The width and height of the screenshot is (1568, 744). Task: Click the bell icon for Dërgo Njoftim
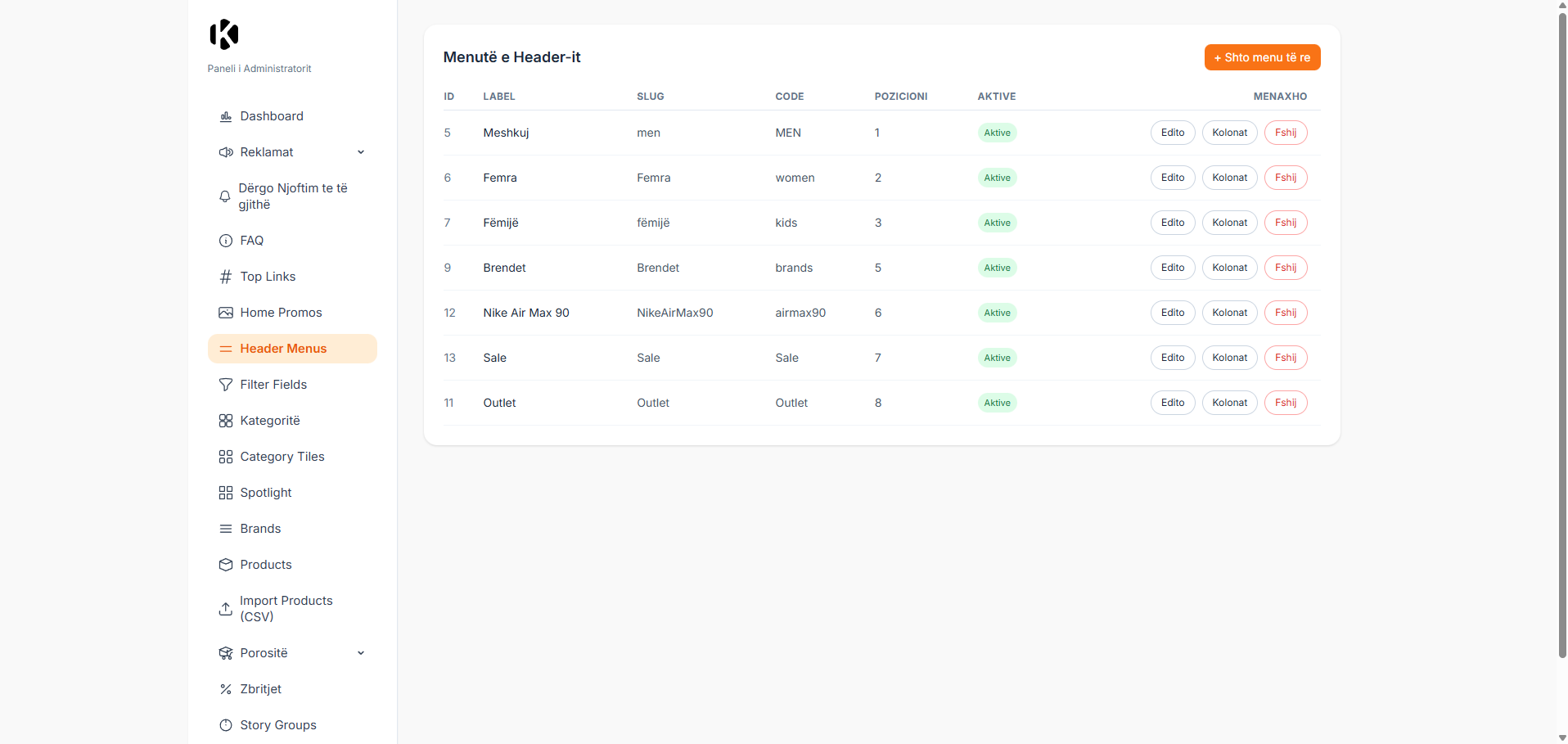coord(225,196)
